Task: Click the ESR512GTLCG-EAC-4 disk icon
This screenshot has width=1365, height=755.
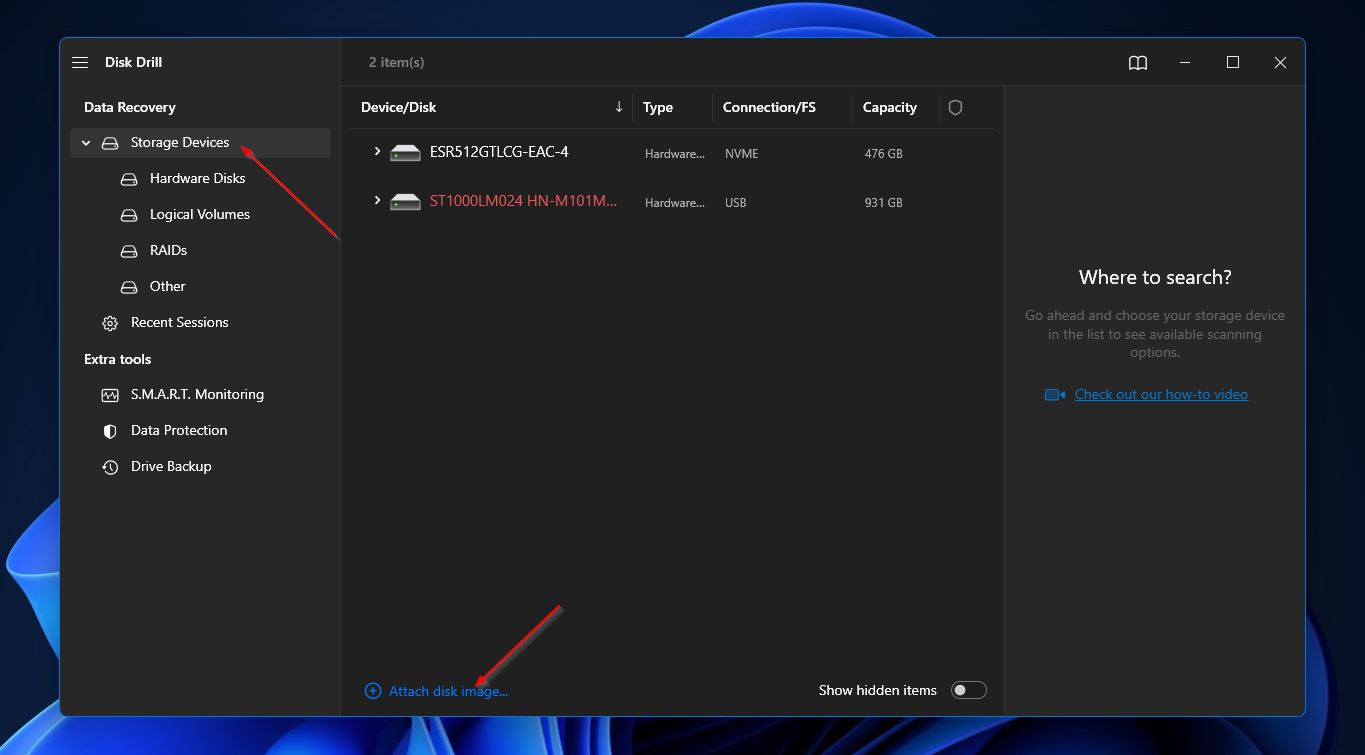Action: [x=405, y=153]
